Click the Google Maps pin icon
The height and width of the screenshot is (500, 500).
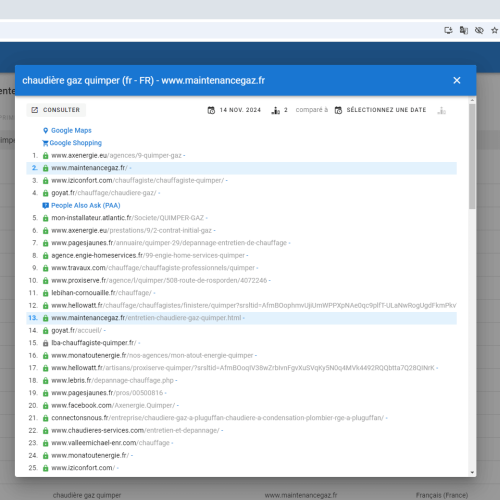pos(46,130)
